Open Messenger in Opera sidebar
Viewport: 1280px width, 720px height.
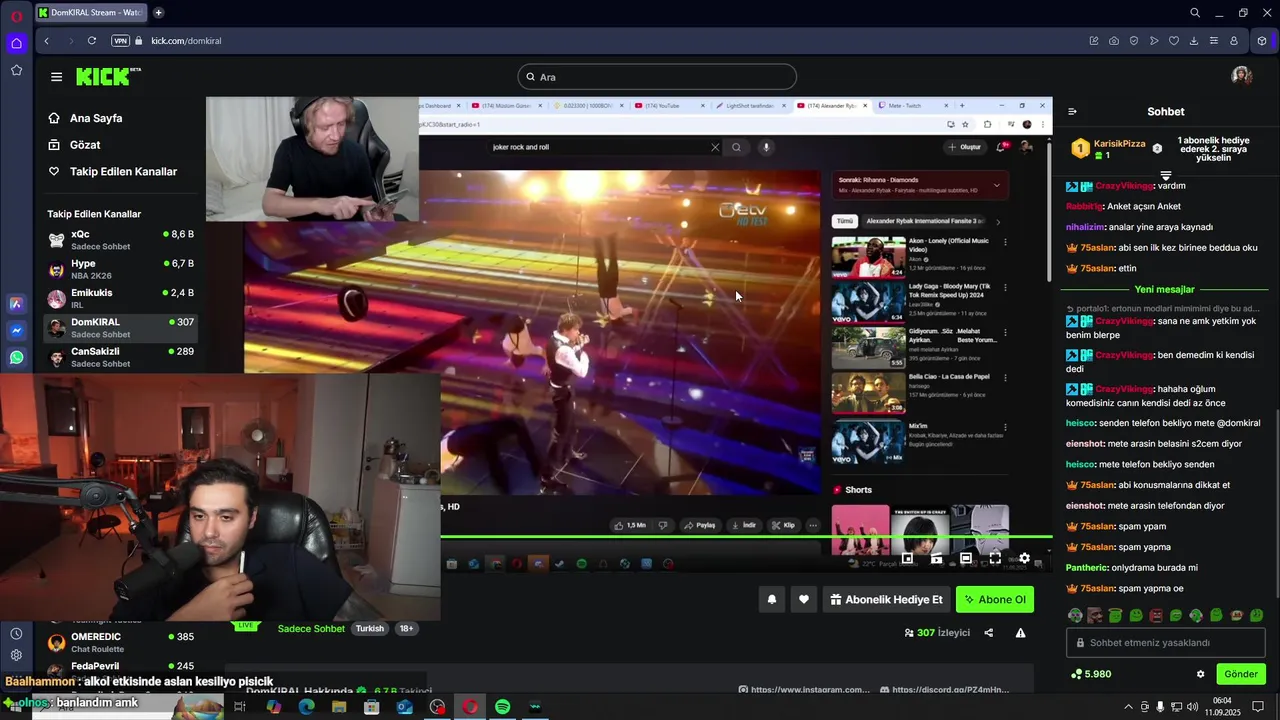[x=16, y=331]
